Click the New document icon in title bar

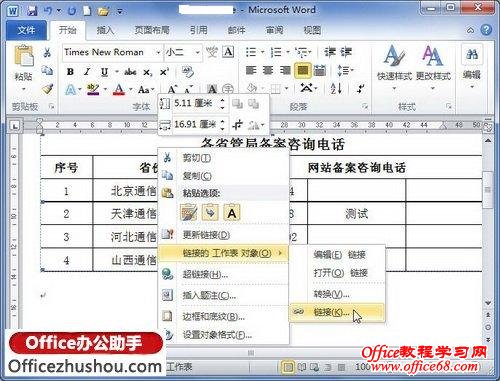click(x=87, y=11)
